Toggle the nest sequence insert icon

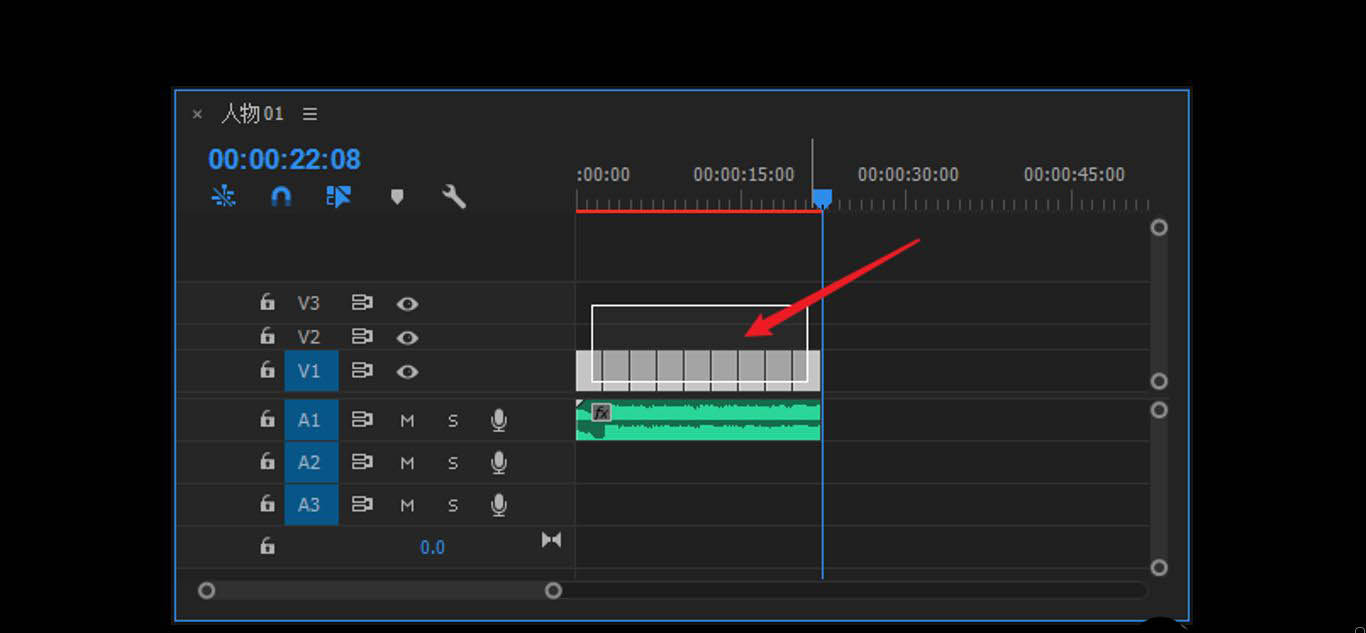(223, 197)
